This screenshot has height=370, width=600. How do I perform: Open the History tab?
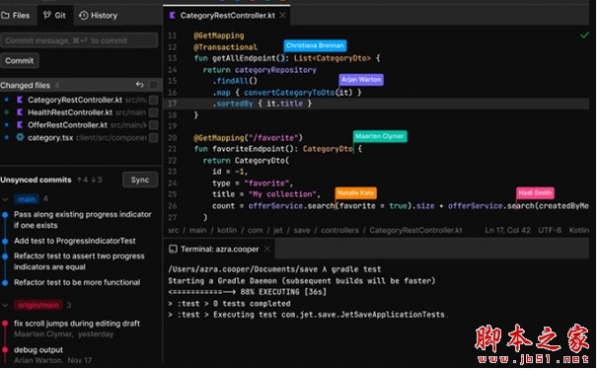[x=98, y=15]
